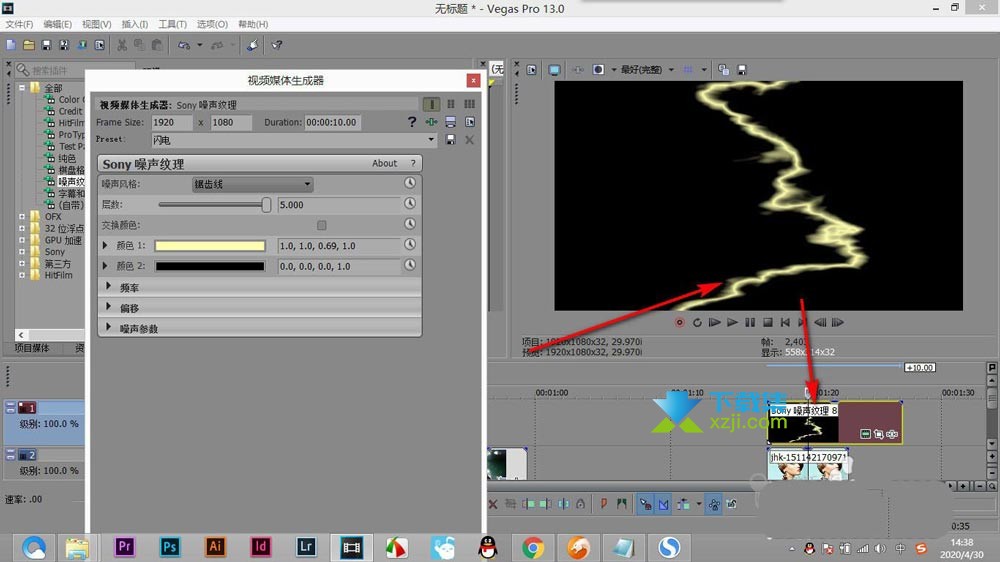Select 全部 folder in plugin tree
1000x562 pixels.
[54, 88]
